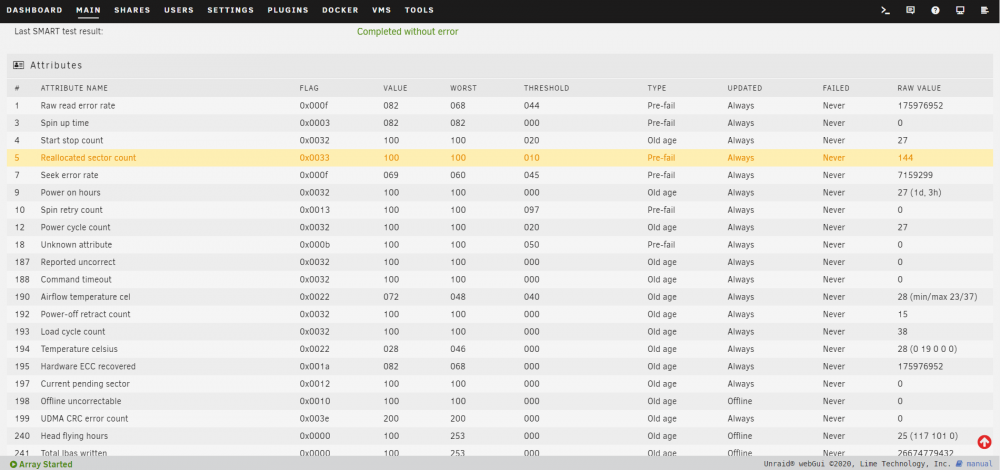Click the WORST column header

coord(463,88)
